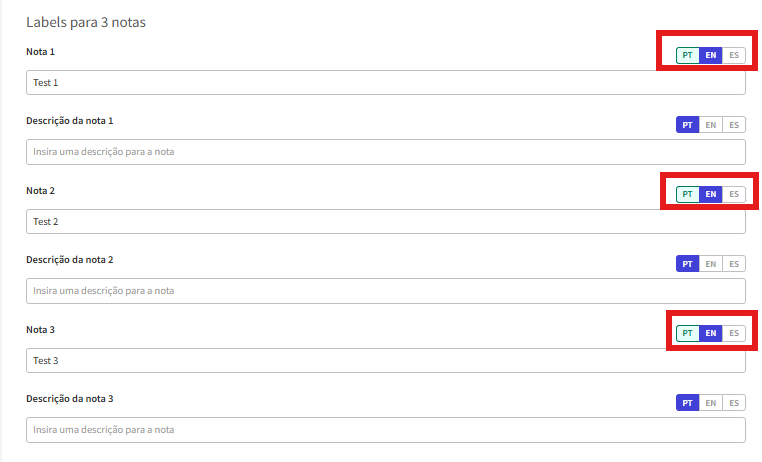Image resolution: width=762 pixels, height=462 pixels.
Task: Click the Nota 3 field containing Test 3
Action: coord(385,361)
